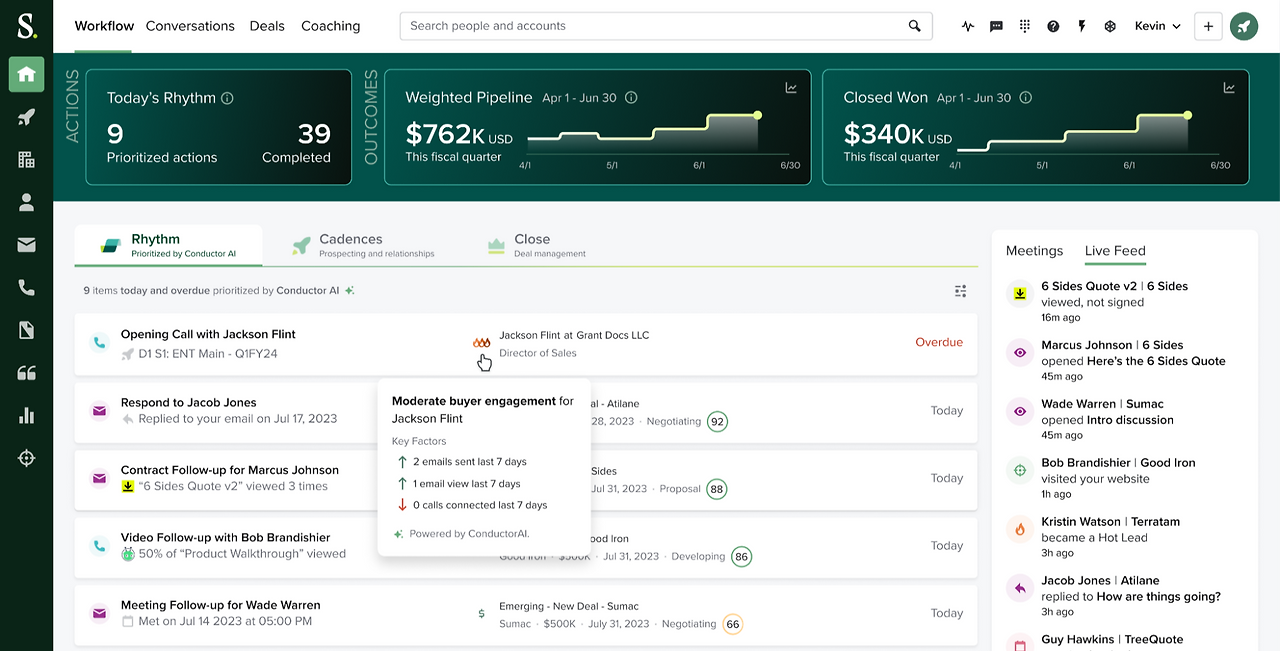Open the Help question-mark icon

click(x=1053, y=26)
